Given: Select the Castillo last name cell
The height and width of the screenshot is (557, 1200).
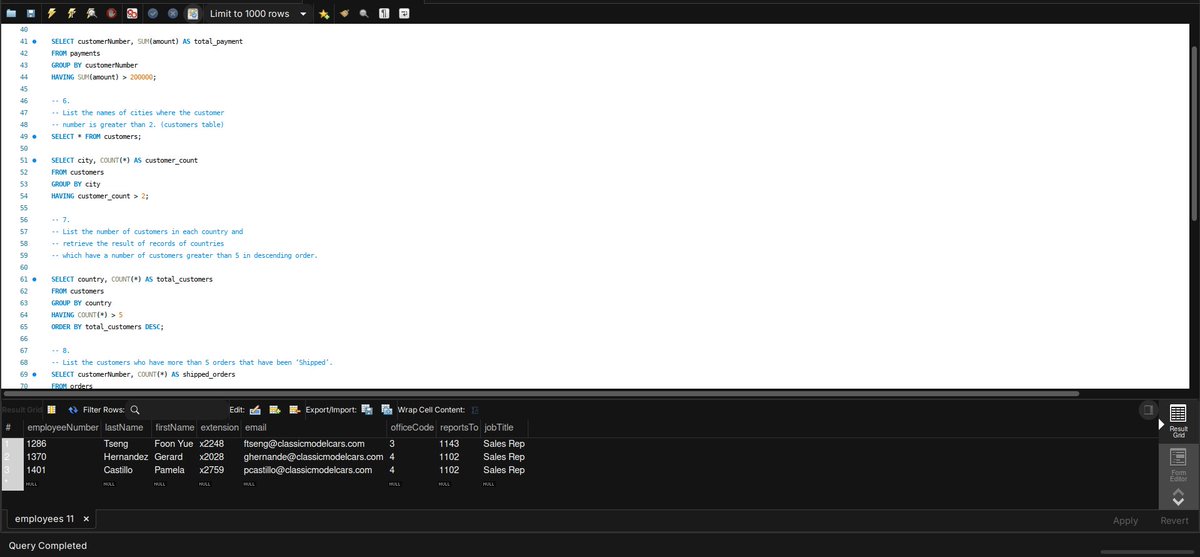Looking at the screenshot, I should point(125,469).
